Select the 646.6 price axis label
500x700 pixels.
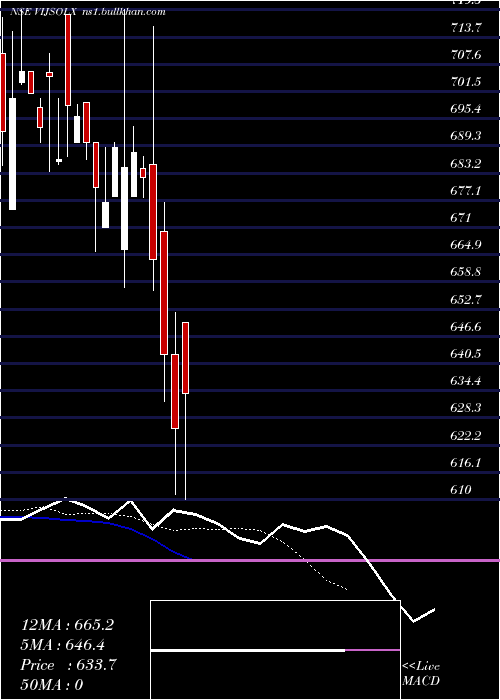tap(466, 327)
